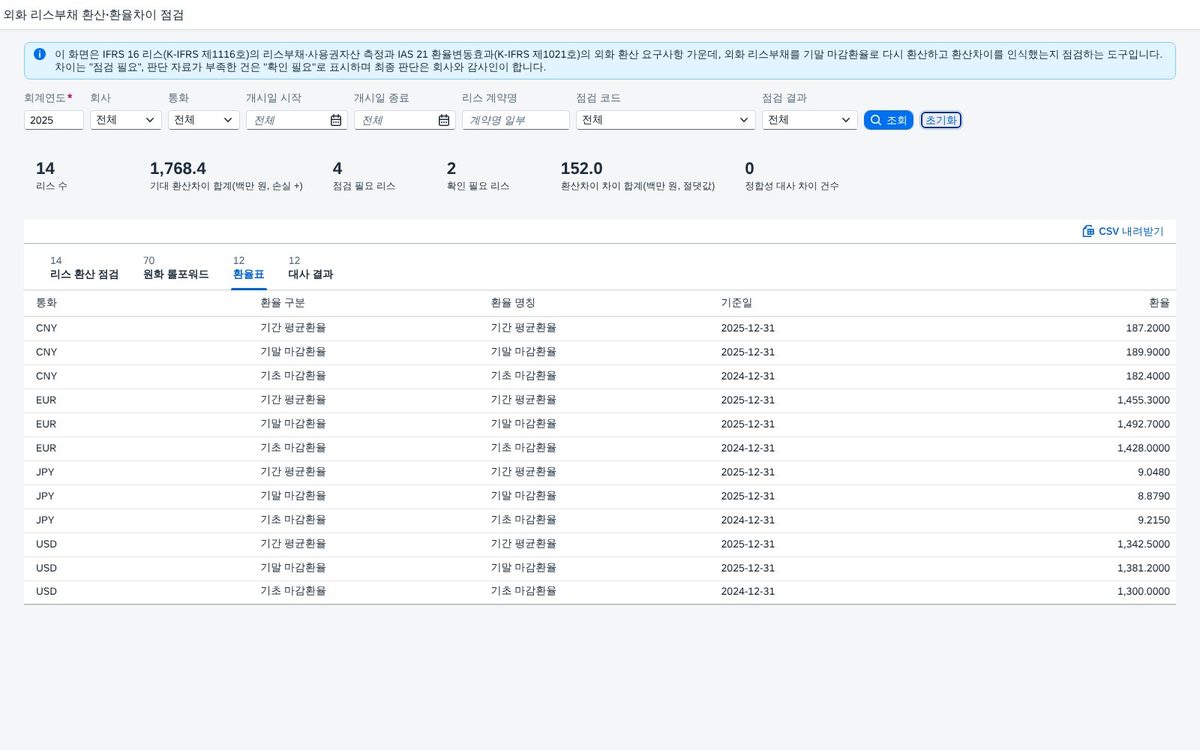Viewport: 1200px width, 750px height.
Task: Click the 기준일 column header
Action: (x=737, y=303)
